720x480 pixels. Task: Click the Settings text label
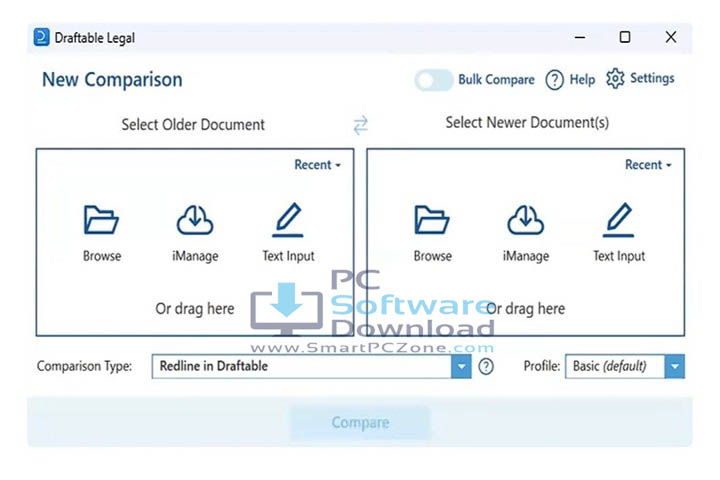(652, 78)
